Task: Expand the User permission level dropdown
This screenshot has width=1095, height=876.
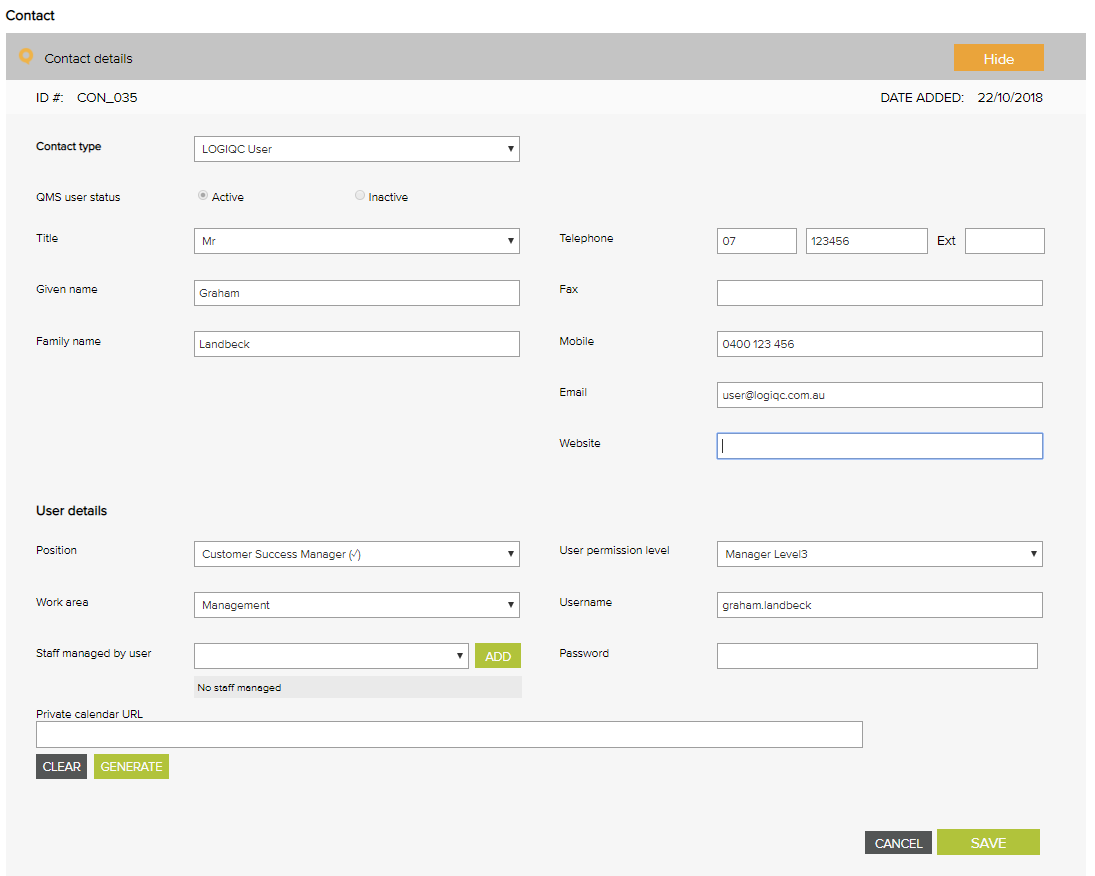Action: (x=879, y=554)
